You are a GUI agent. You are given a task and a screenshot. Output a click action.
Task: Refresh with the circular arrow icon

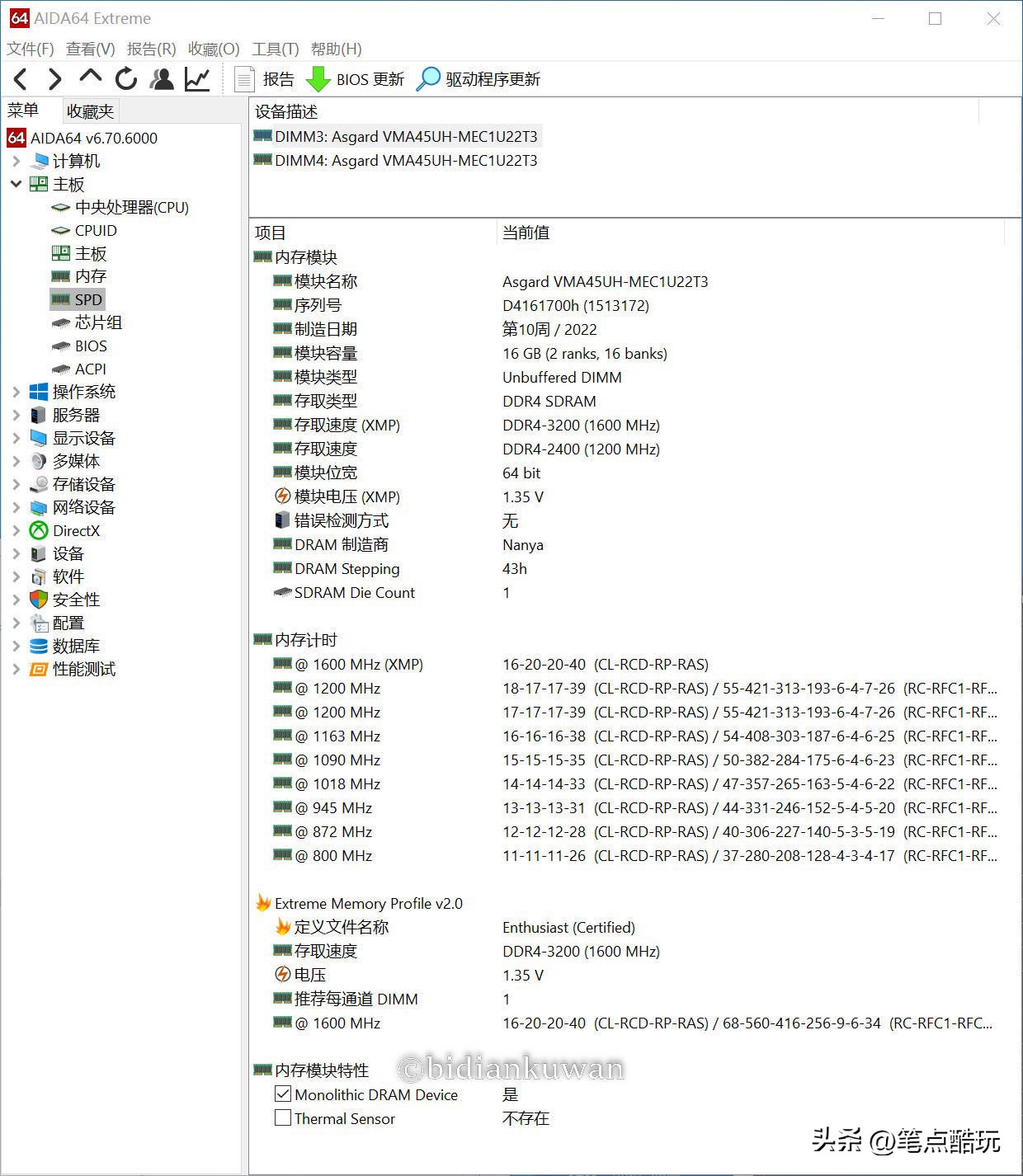(x=125, y=78)
